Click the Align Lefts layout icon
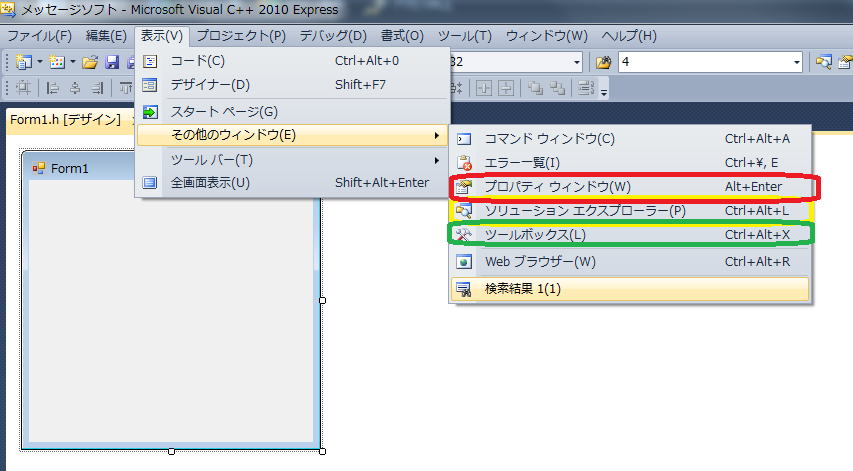This screenshot has height=471, width=853. pyautogui.click(x=52, y=88)
